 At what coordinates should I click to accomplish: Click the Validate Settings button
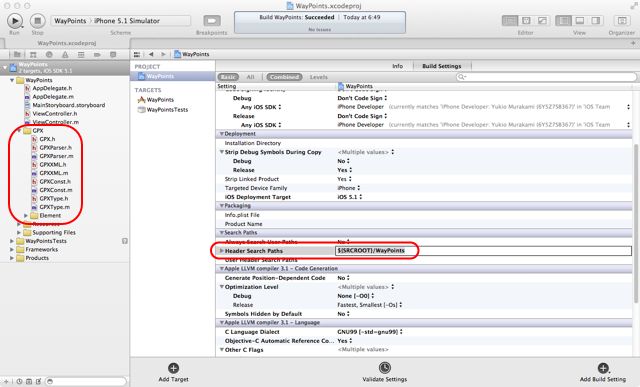[x=384, y=372]
